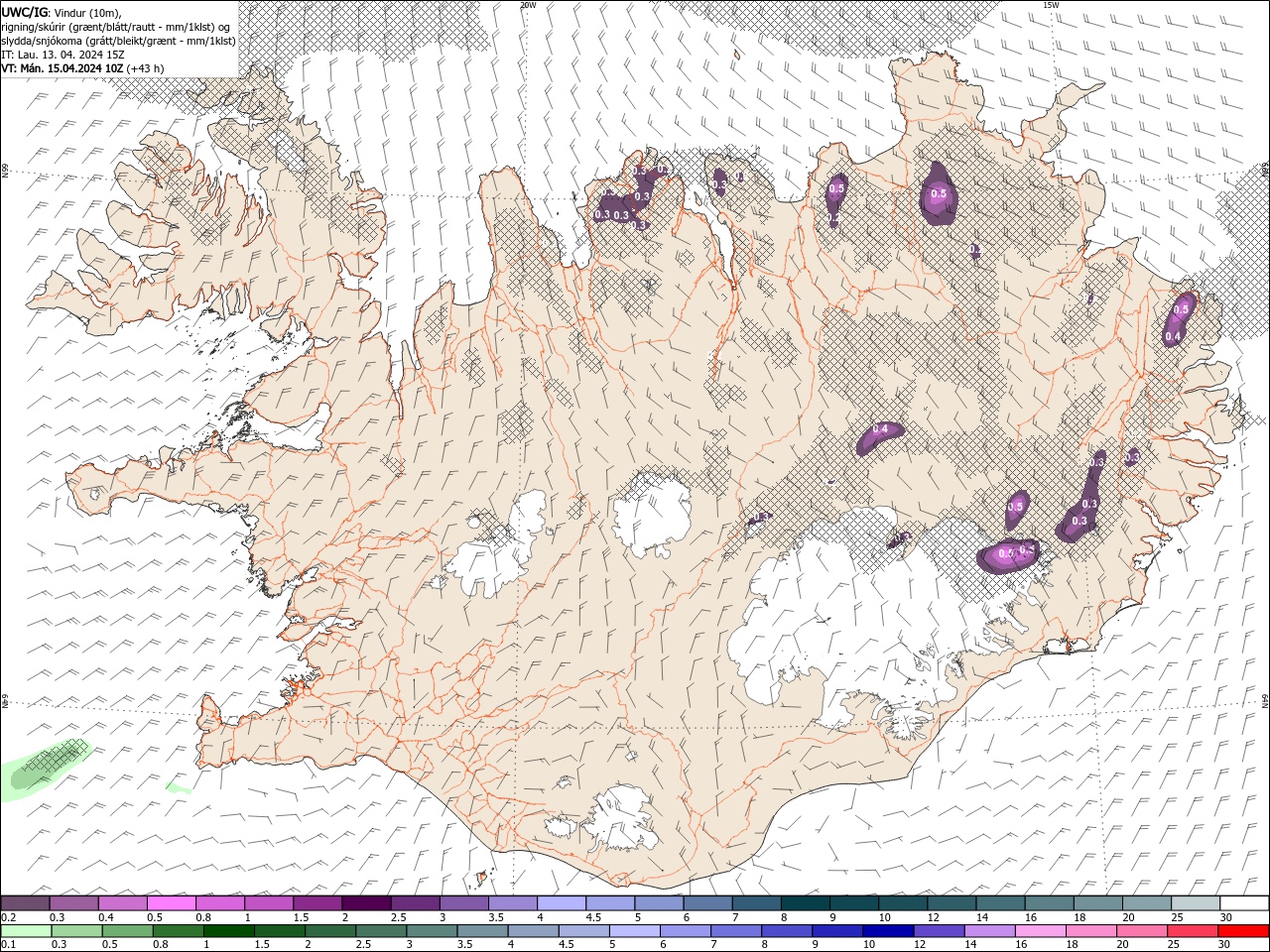The image size is (1270, 952).
Task: Select the bright pink 0.5 snow swatch
Action: tap(171, 903)
